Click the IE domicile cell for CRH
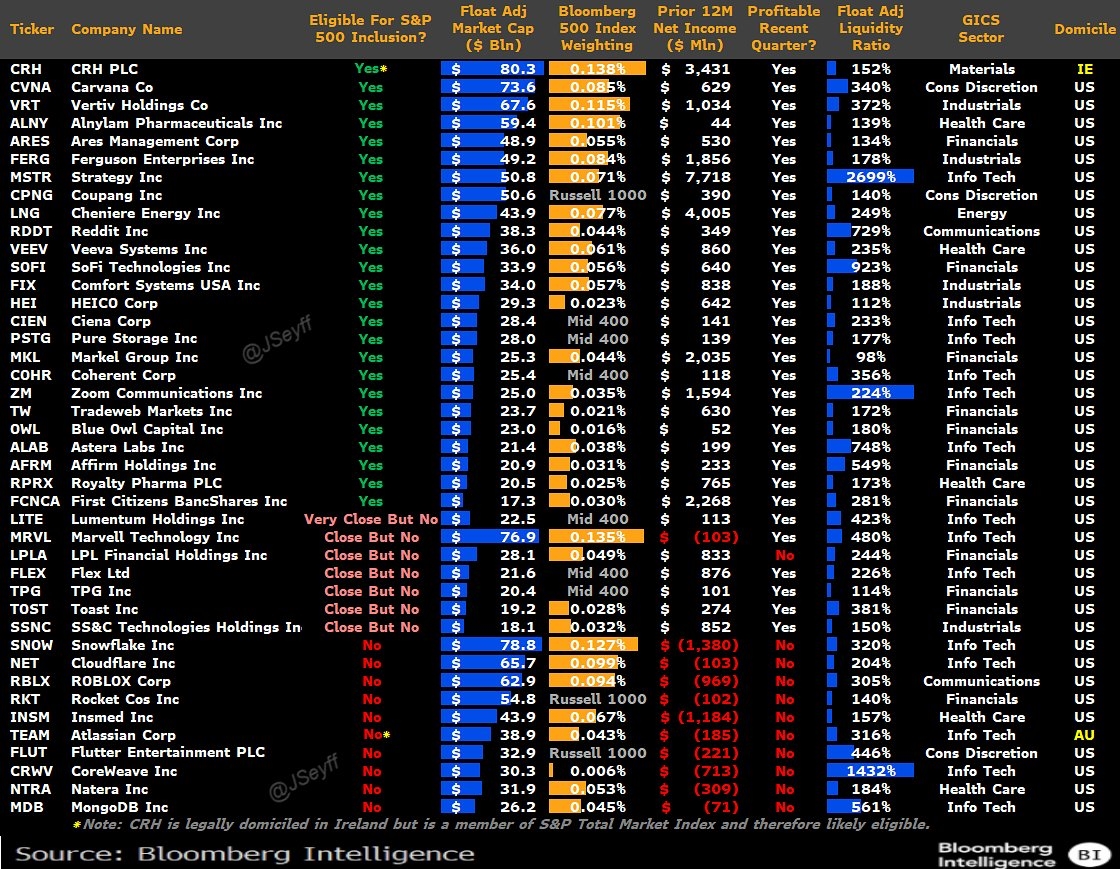 [x=1084, y=69]
